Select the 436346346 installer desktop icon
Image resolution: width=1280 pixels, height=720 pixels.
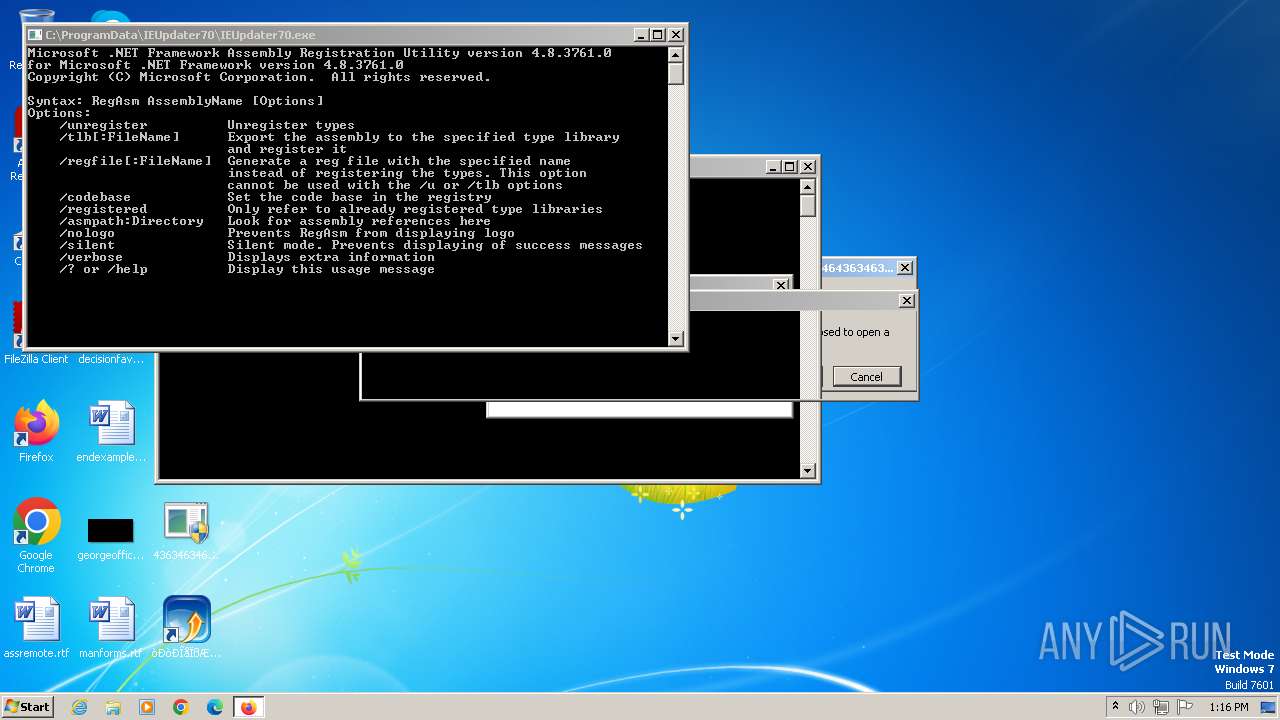click(187, 531)
